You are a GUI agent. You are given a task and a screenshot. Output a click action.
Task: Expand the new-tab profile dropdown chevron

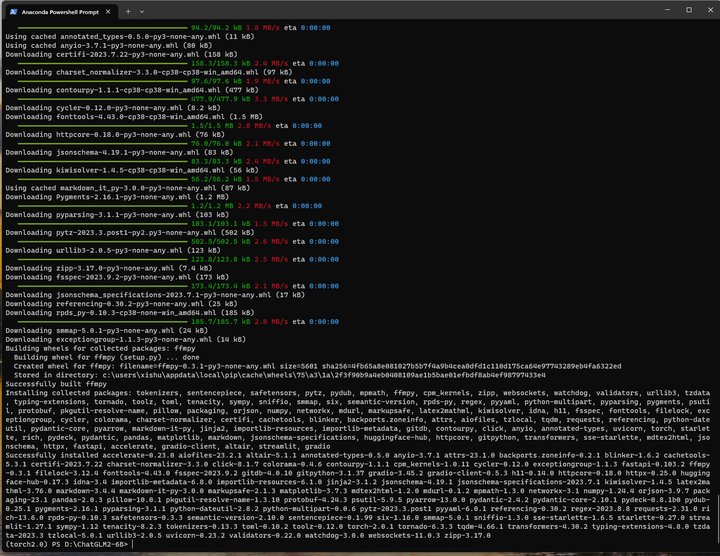[x=142, y=11]
